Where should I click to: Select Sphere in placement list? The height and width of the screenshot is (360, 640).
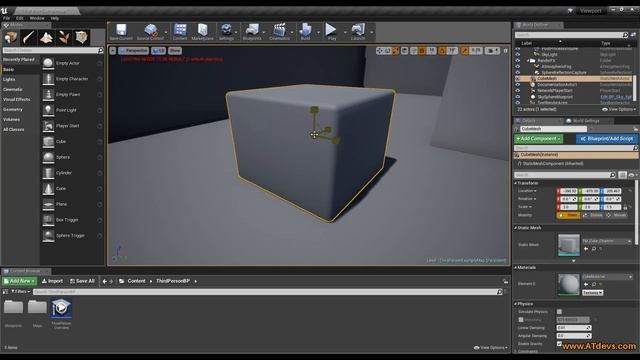click(72, 157)
